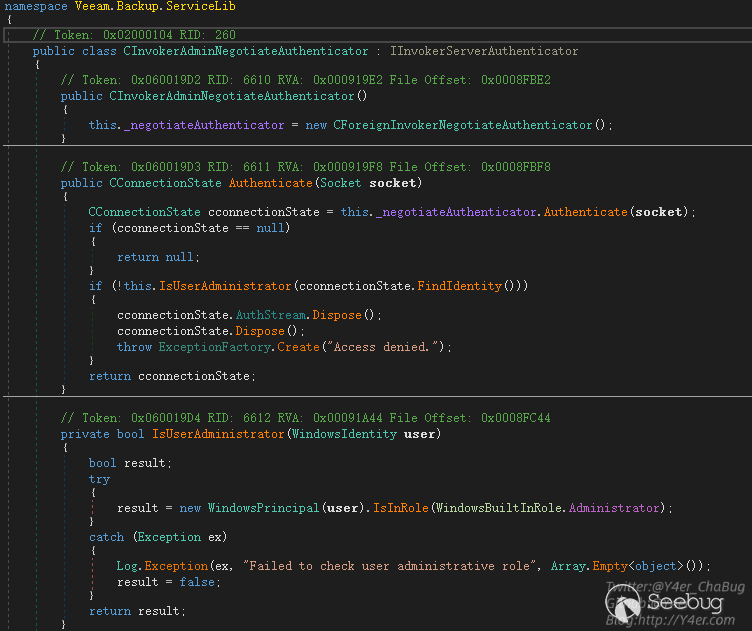Click the Log class in catch block
This screenshot has width=752, height=631.
[127, 566]
